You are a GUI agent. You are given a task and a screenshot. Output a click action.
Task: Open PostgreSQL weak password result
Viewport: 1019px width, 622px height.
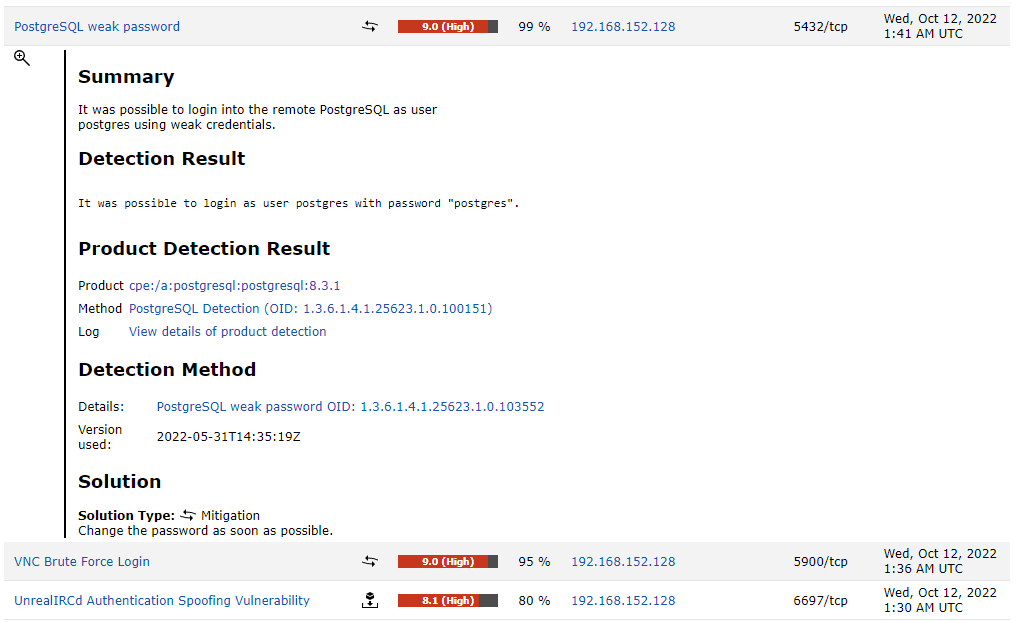point(97,27)
